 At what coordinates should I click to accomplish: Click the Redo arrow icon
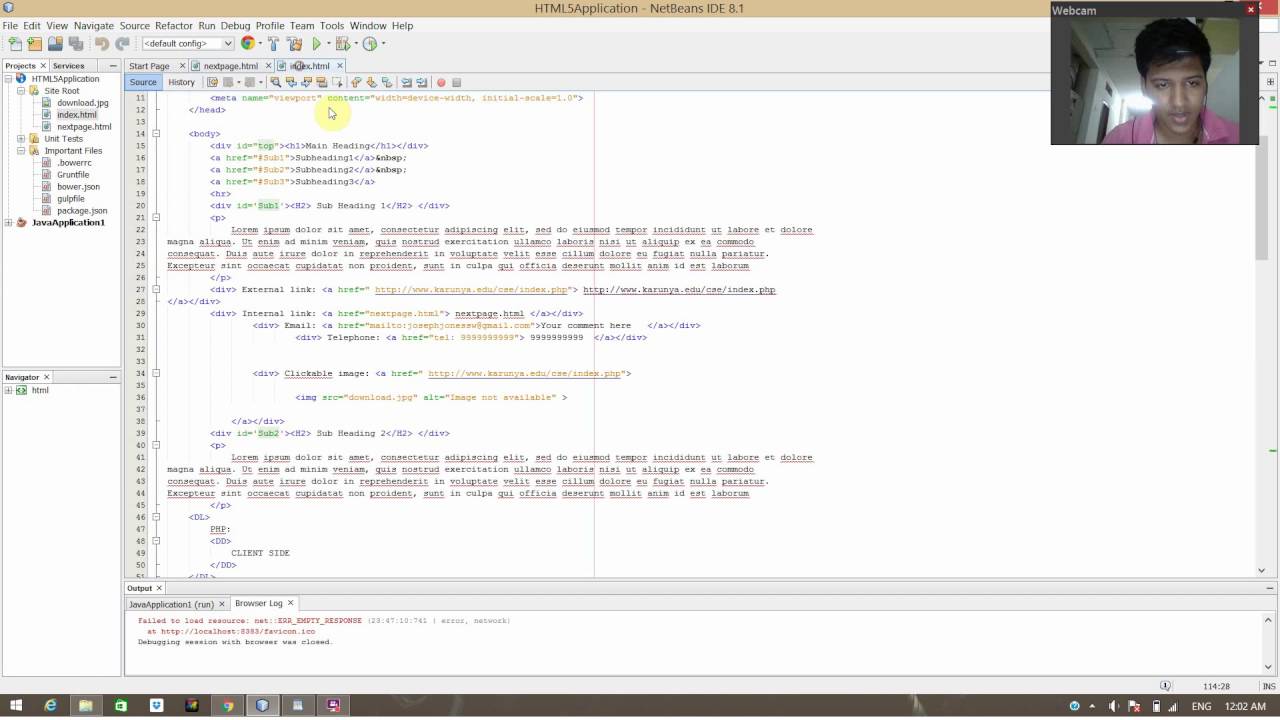tap(122, 44)
